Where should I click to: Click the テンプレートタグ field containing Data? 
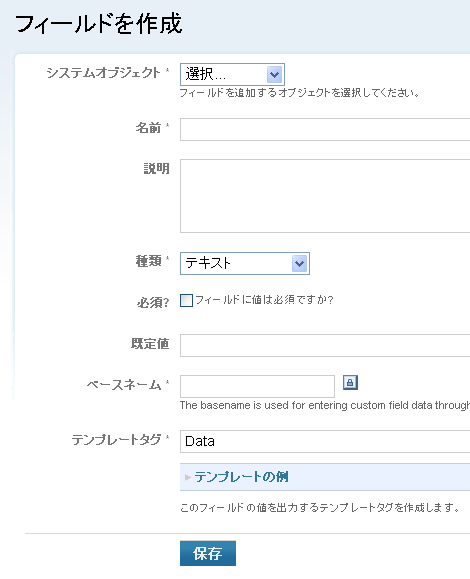click(325, 441)
